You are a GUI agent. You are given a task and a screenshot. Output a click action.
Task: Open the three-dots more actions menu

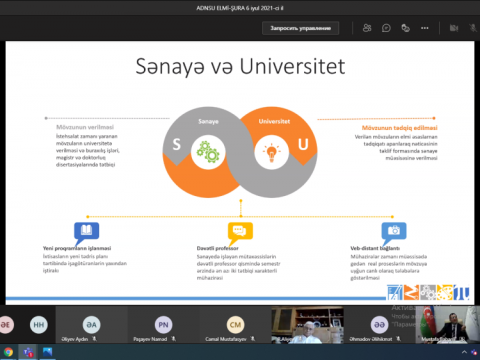tap(425, 28)
